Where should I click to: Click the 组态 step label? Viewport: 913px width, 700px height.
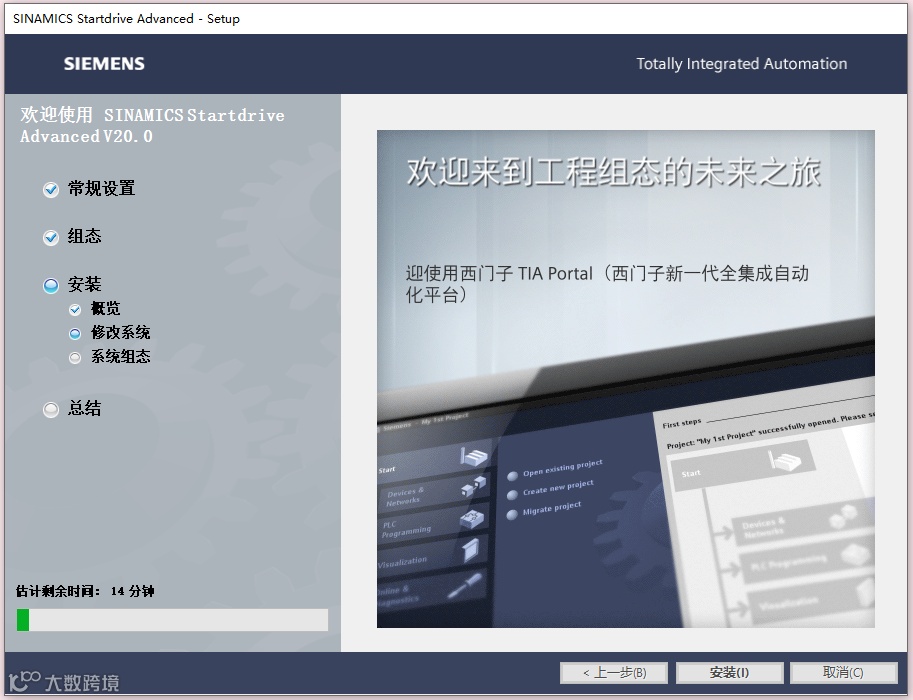coord(84,236)
